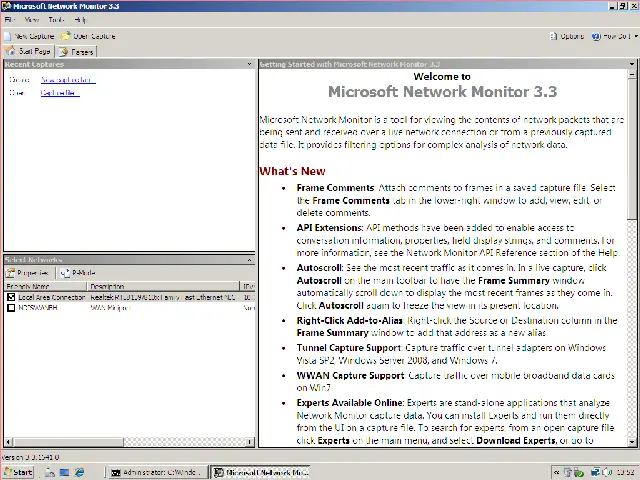Click the networks horizontal scrollbar thumb
640x480 pixels.
coord(67,442)
